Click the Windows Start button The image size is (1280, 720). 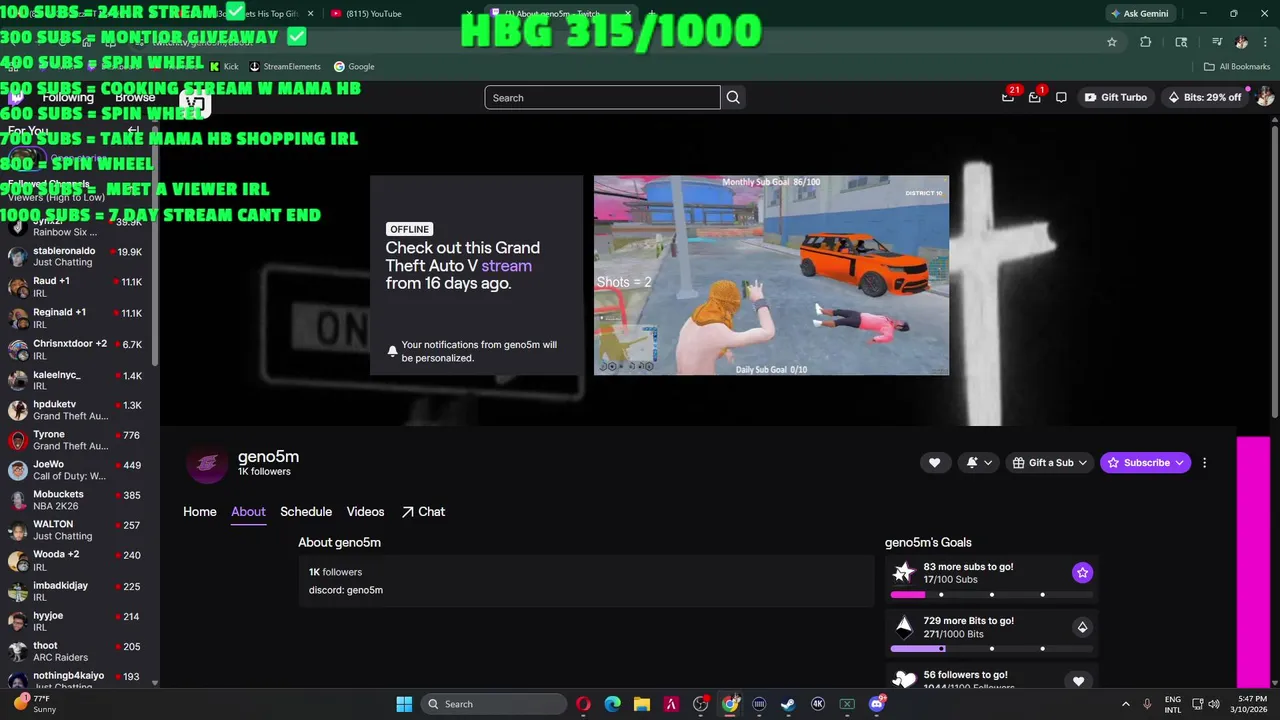click(x=404, y=704)
